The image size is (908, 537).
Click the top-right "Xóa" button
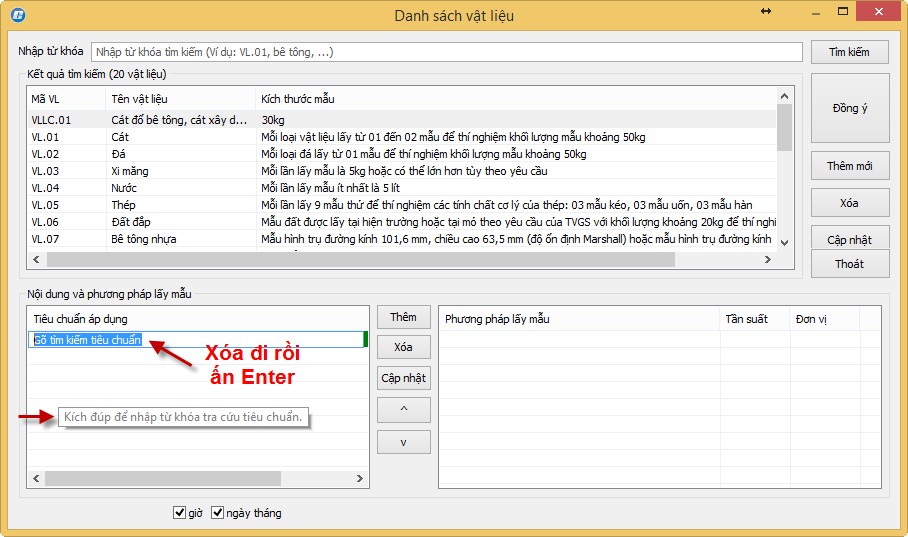849,203
